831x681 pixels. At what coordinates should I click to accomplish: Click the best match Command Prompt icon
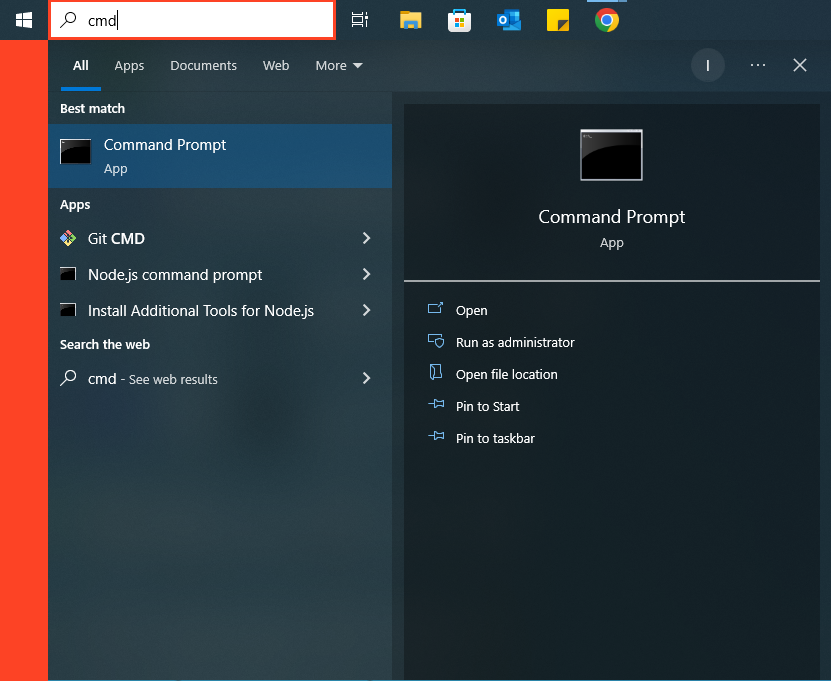(75, 152)
